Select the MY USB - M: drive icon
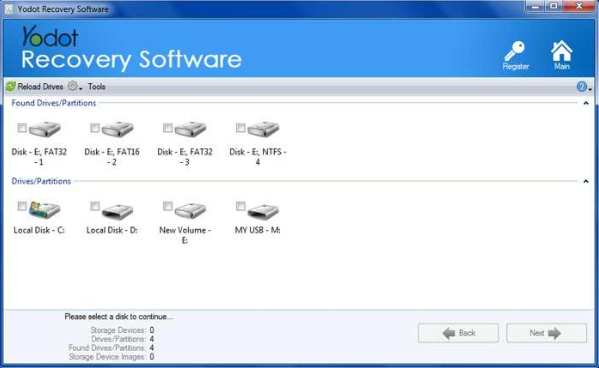This screenshot has width=599, height=368. [x=263, y=211]
